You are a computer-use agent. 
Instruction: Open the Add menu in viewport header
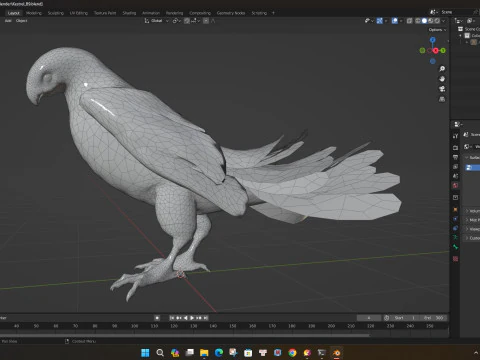(8, 21)
